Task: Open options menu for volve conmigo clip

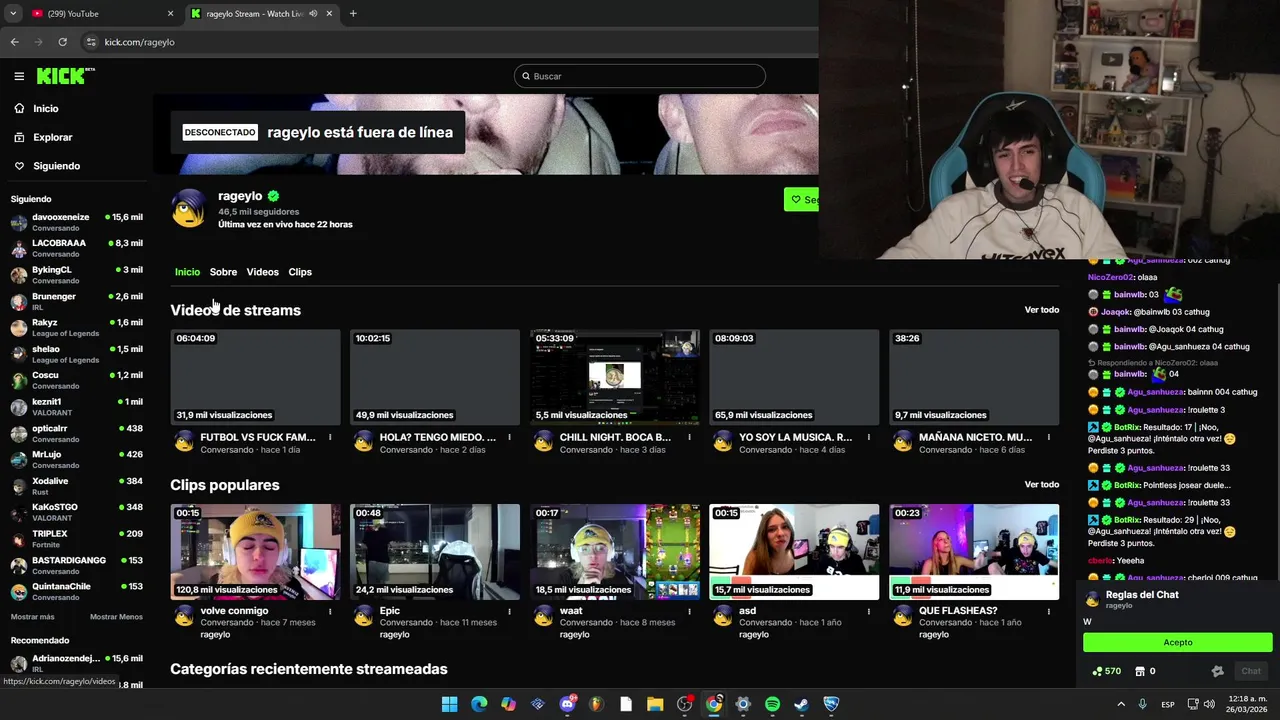Action: point(329,611)
